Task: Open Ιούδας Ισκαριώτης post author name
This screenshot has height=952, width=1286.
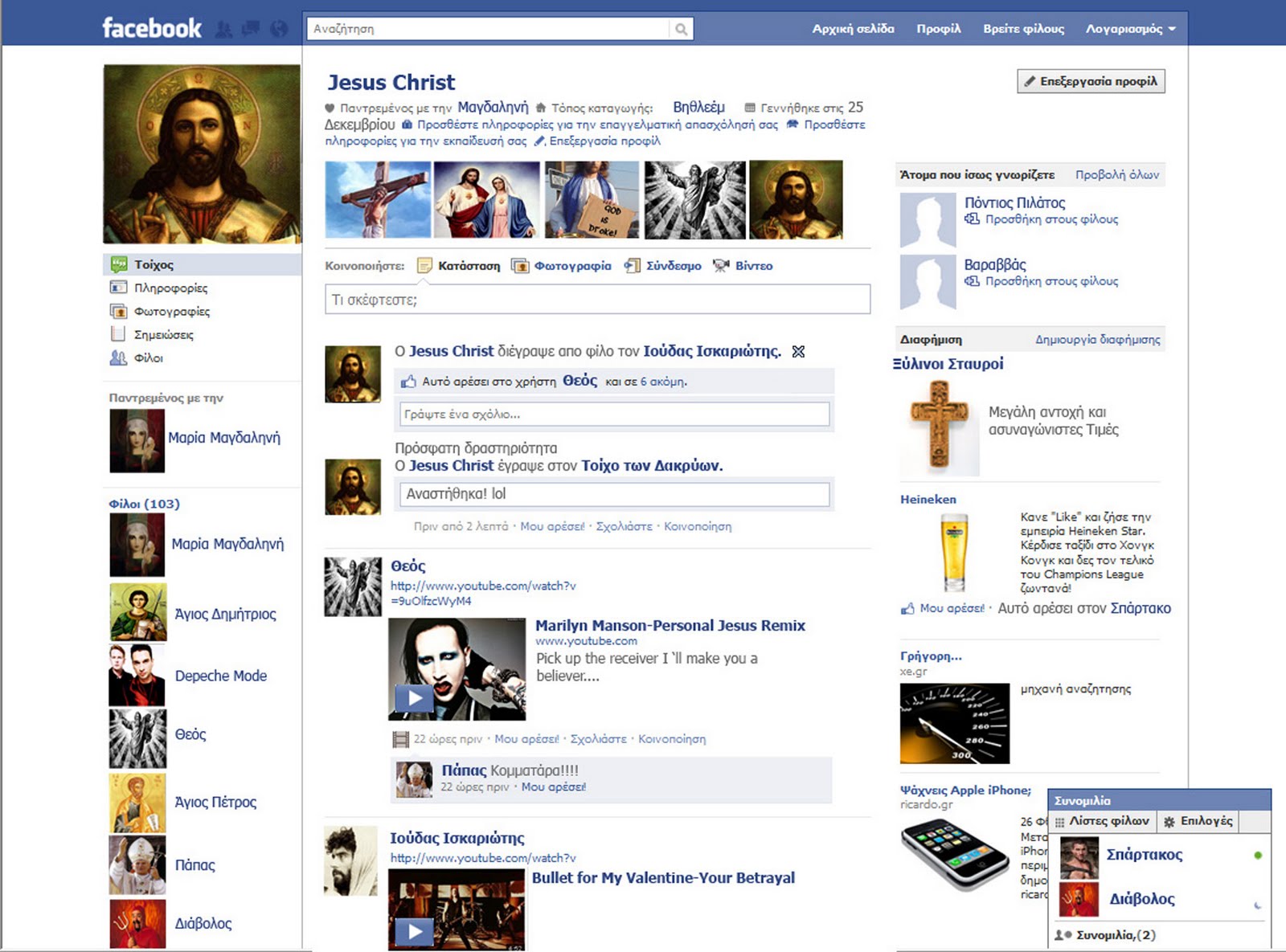Action: tap(457, 838)
